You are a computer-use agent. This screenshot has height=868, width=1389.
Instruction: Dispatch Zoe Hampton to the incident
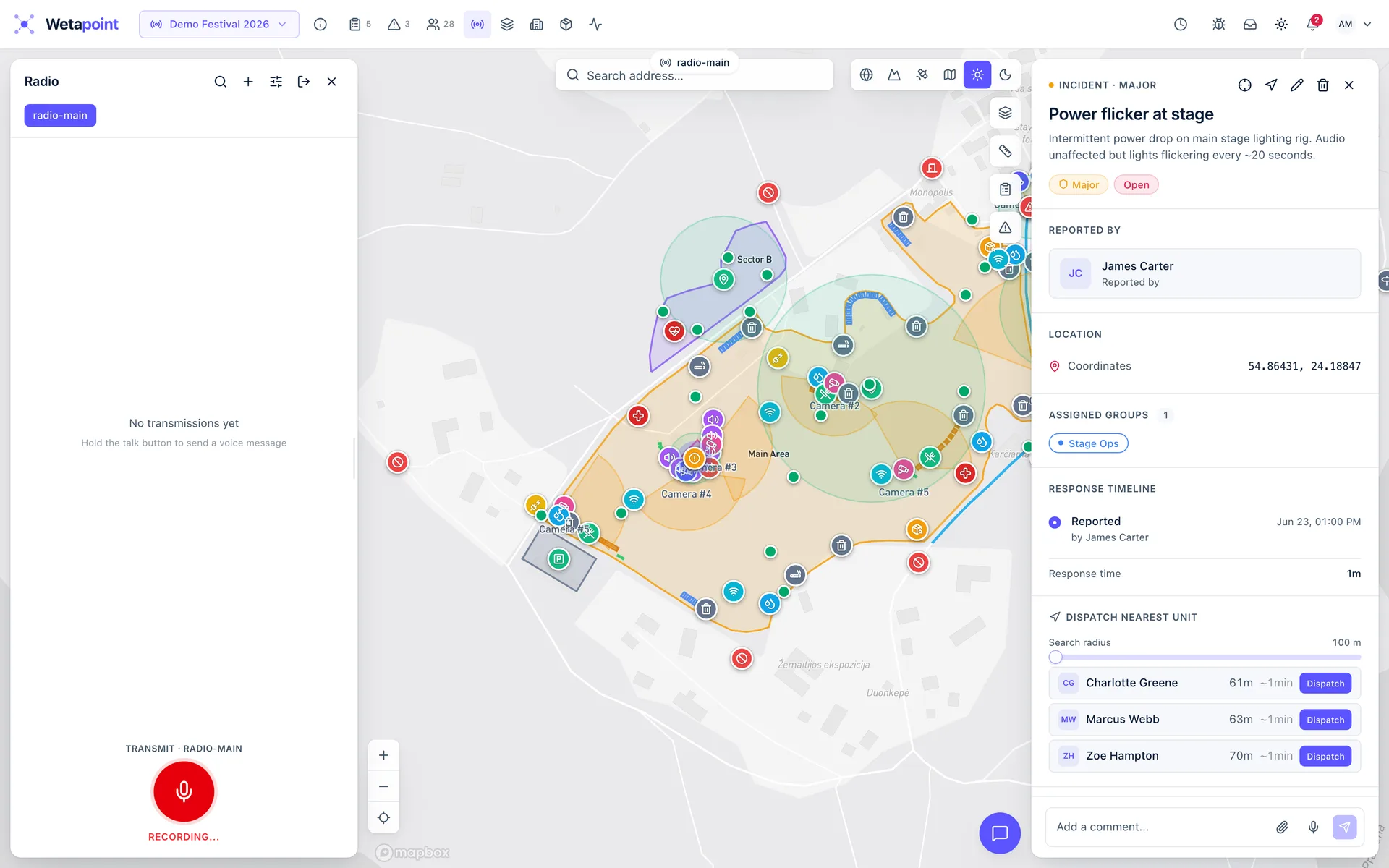coord(1325,756)
